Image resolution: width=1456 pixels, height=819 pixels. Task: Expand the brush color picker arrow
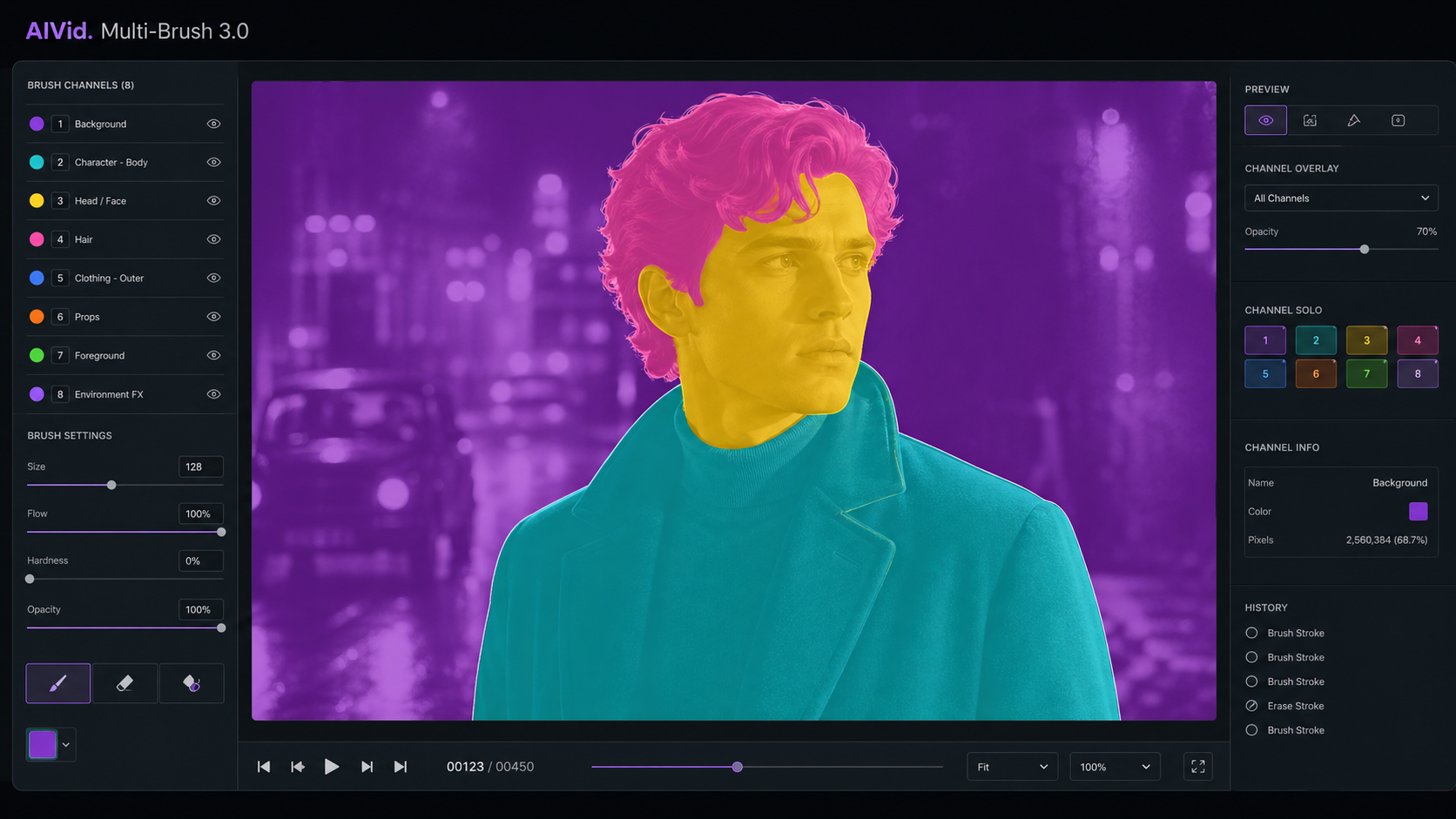click(x=66, y=745)
